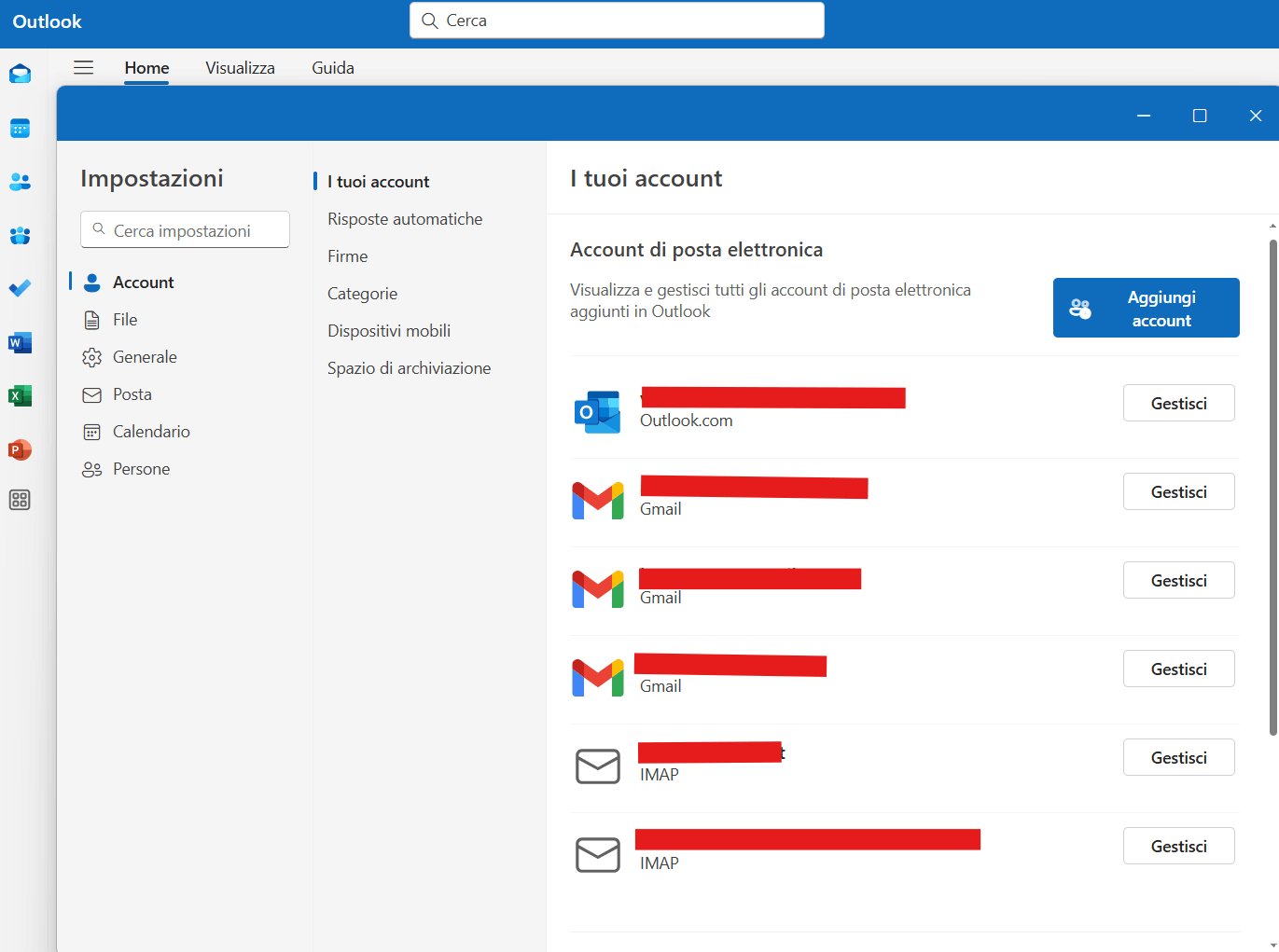This screenshot has height=952, width=1279.
Task: Open Spazio di archiviazione subsection
Action: [x=409, y=368]
